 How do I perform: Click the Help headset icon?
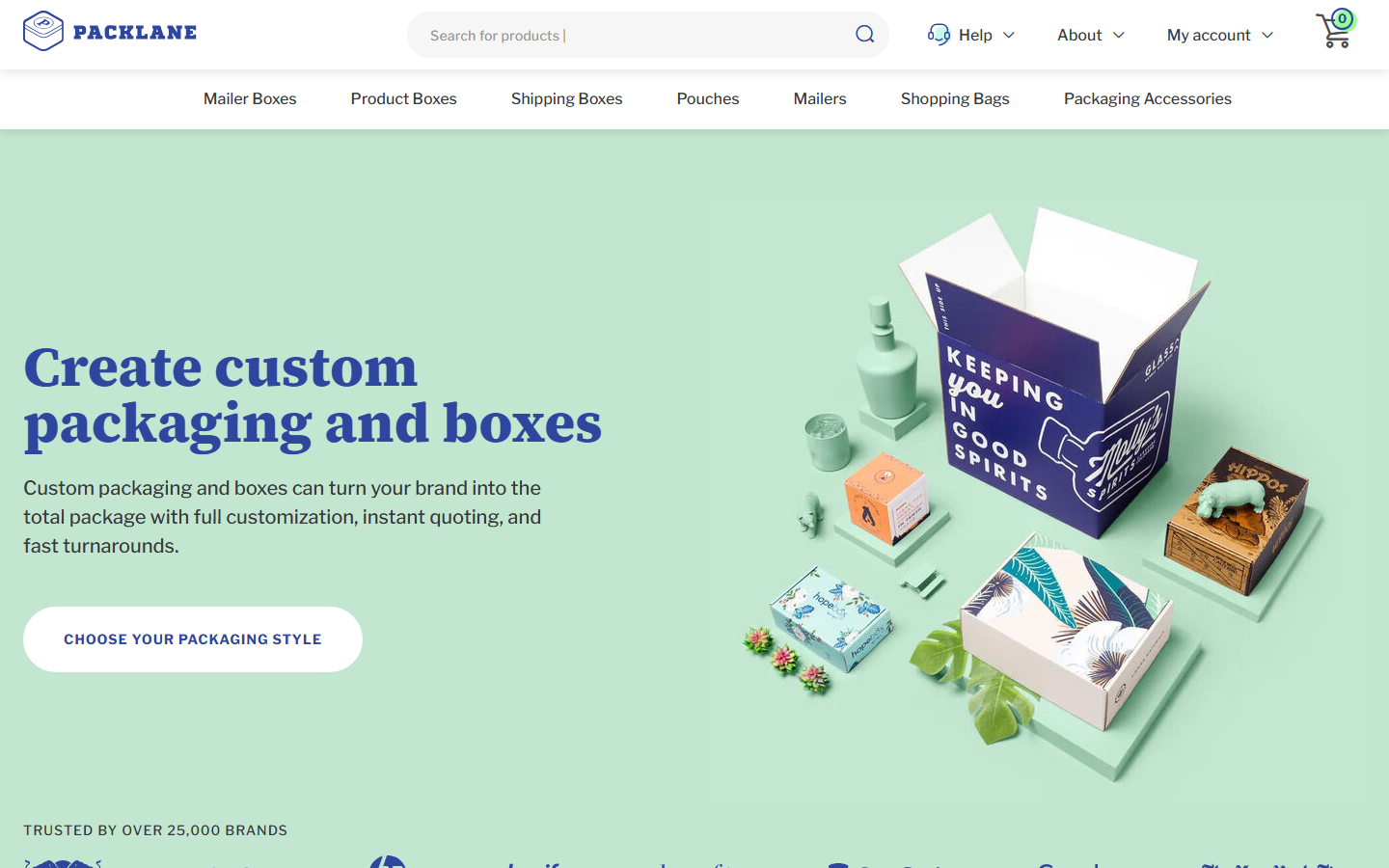click(x=939, y=35)
